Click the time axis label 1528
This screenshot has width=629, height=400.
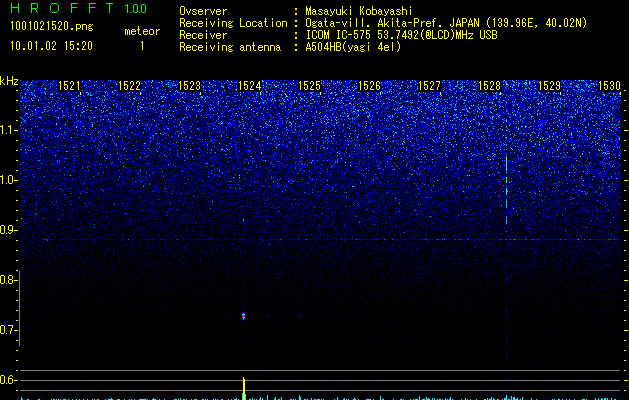coord(489,86)
